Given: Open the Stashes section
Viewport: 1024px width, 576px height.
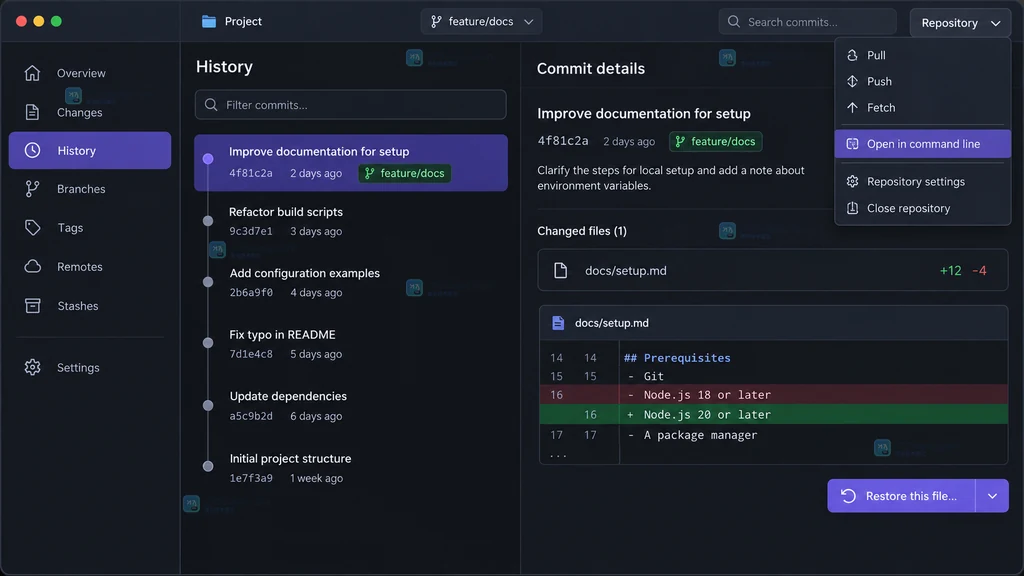Looking at the screenshot, I should (89, 306).
